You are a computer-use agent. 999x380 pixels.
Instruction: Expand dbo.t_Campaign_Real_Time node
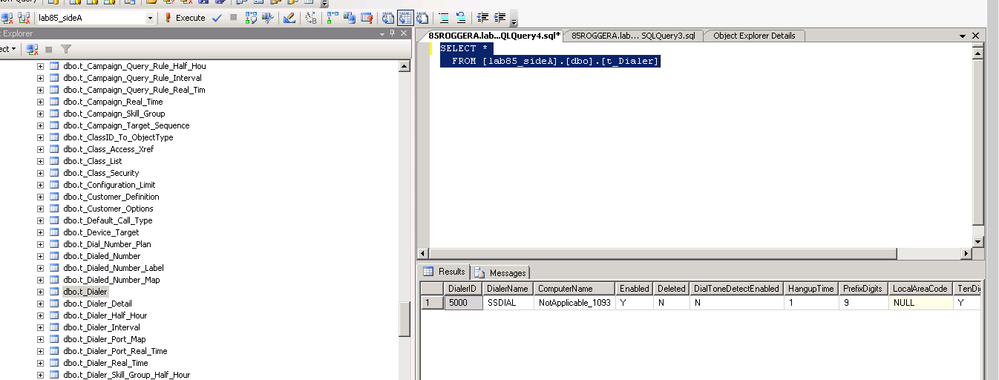(x=41, y=101)
